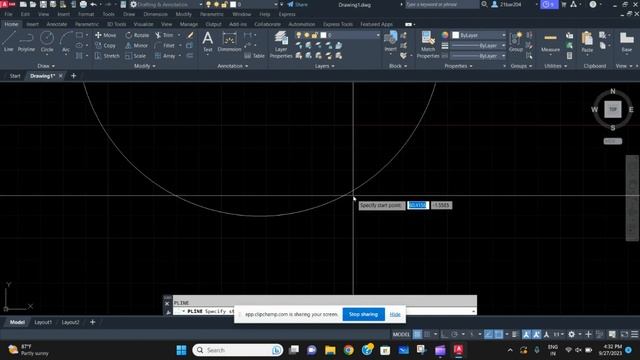Click the Scale tool
Image resolution: width=640 pixels, height=360 pixels.
point(136,56)
